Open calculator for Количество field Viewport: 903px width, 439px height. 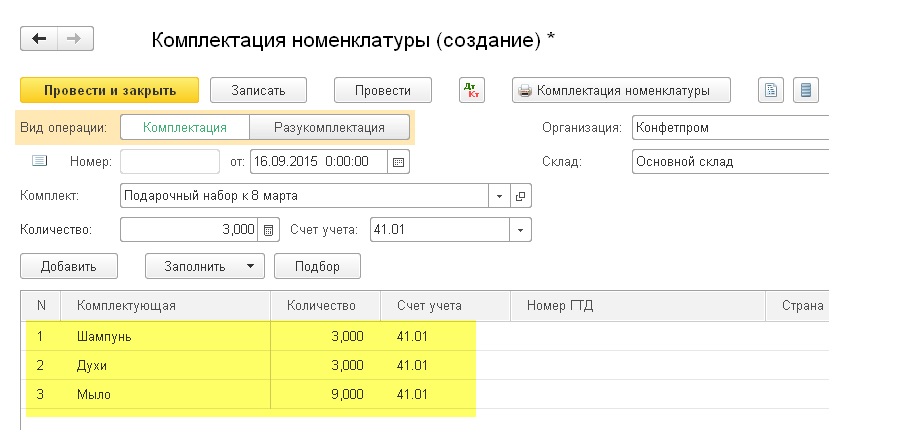coord(268,230)
